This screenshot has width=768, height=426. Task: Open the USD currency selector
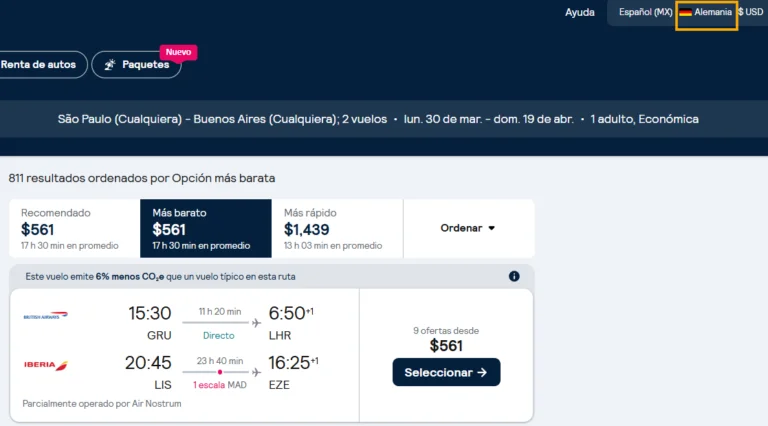[750, 12]
